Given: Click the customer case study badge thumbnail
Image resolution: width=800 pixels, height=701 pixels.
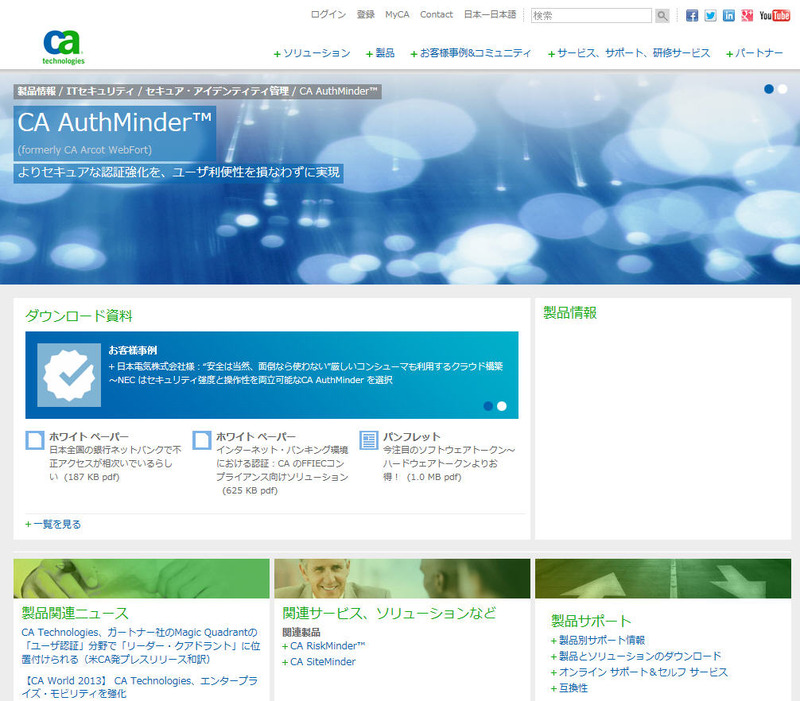Looking at the screenshot, I should tap(69, 375).
